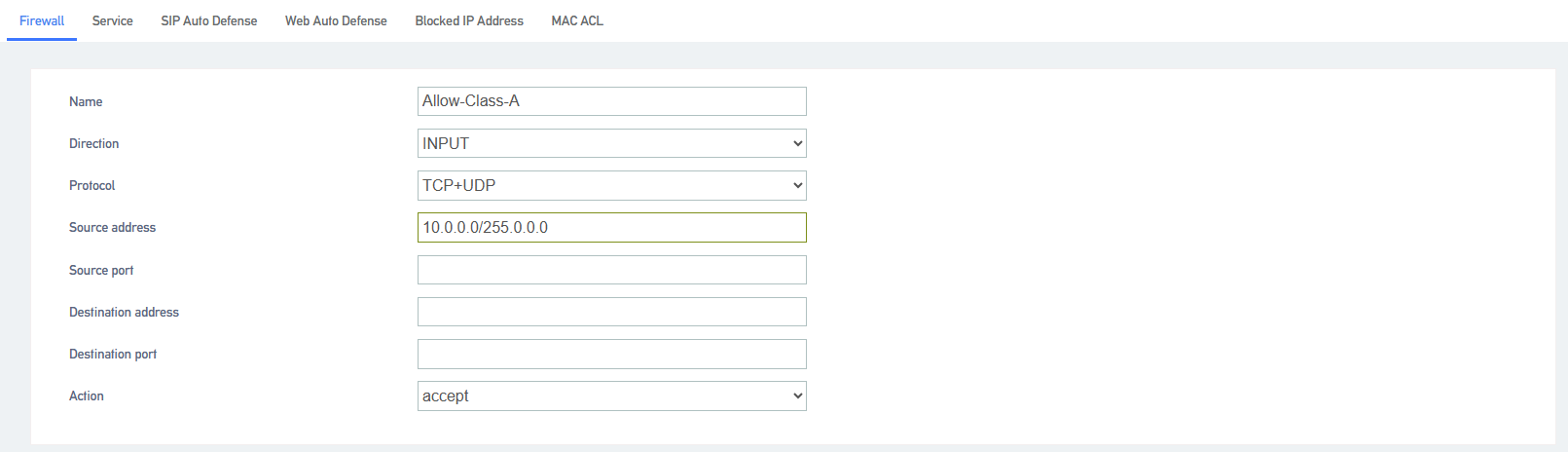1568x452 pixels.
Task: Click the Destination address input box
Action: 612,312
